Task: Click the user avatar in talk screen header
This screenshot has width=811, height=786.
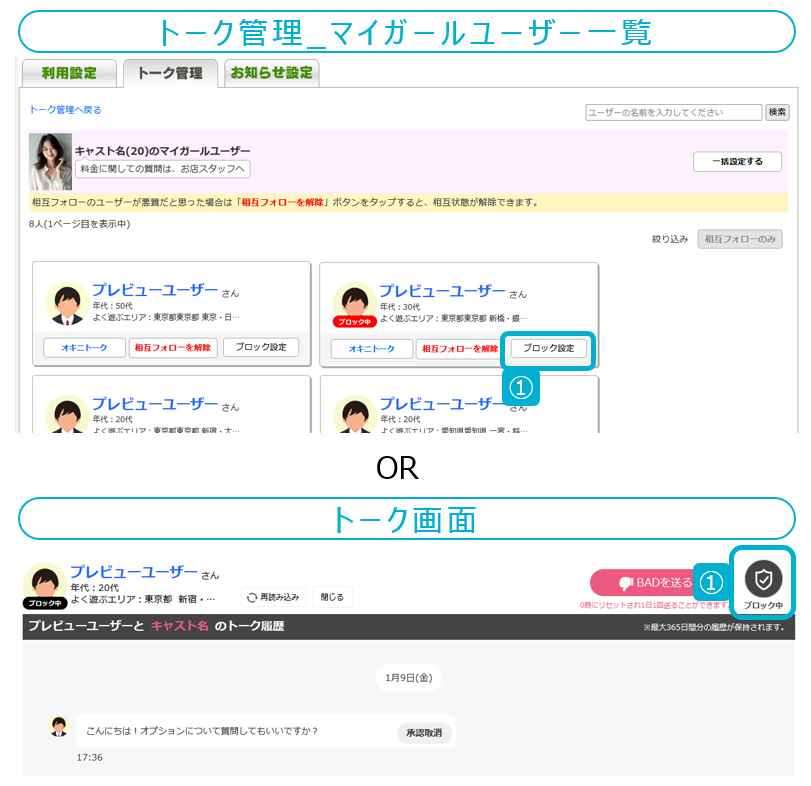Action: (45, 584)
